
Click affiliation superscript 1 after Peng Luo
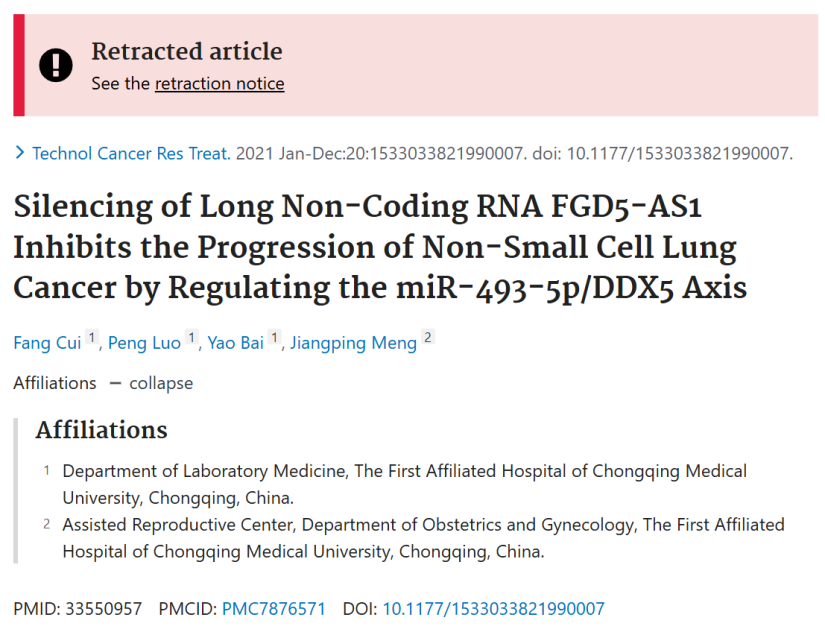tap(192, 337)
